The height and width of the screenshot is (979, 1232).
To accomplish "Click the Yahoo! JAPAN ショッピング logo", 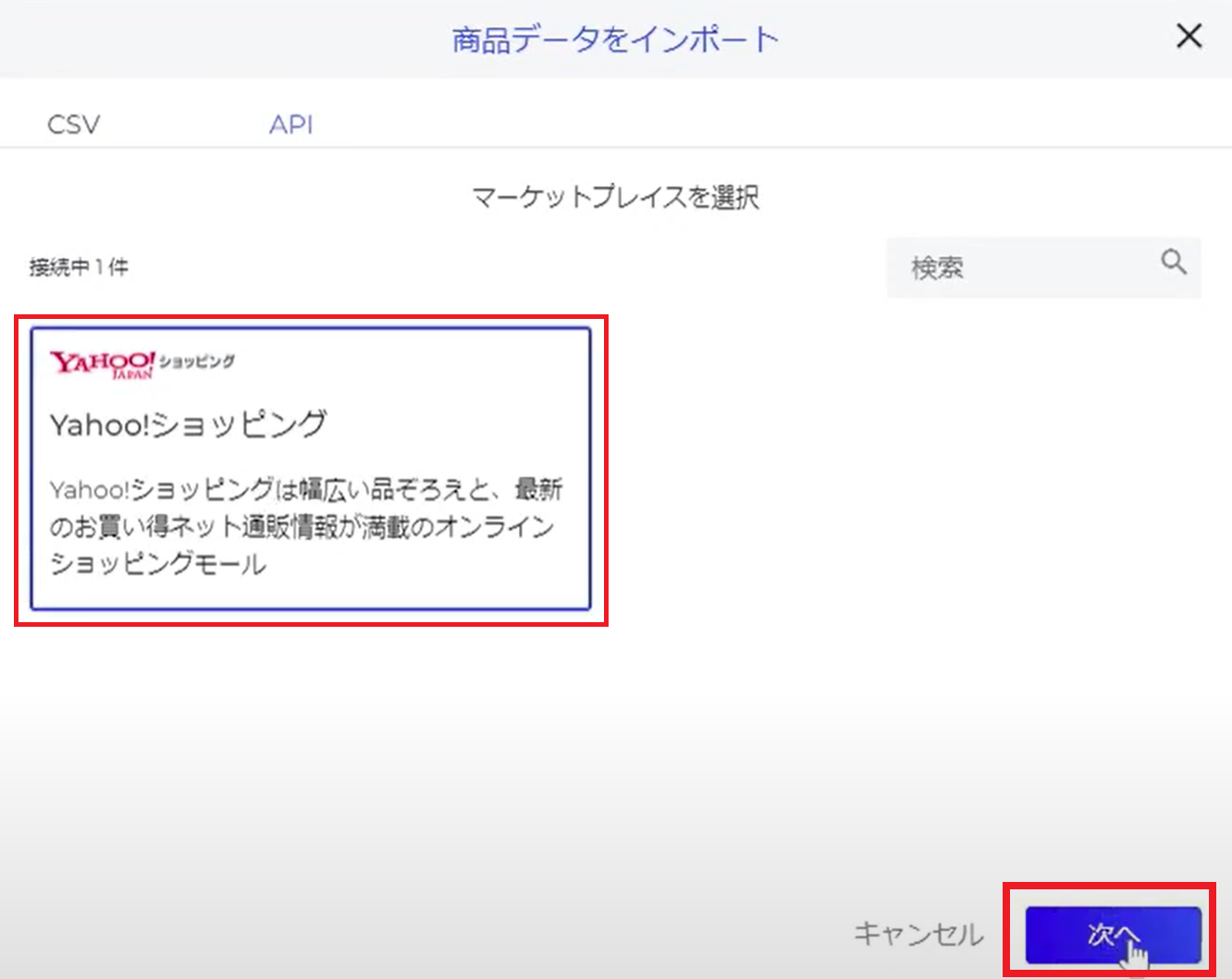I will (142, 364).
